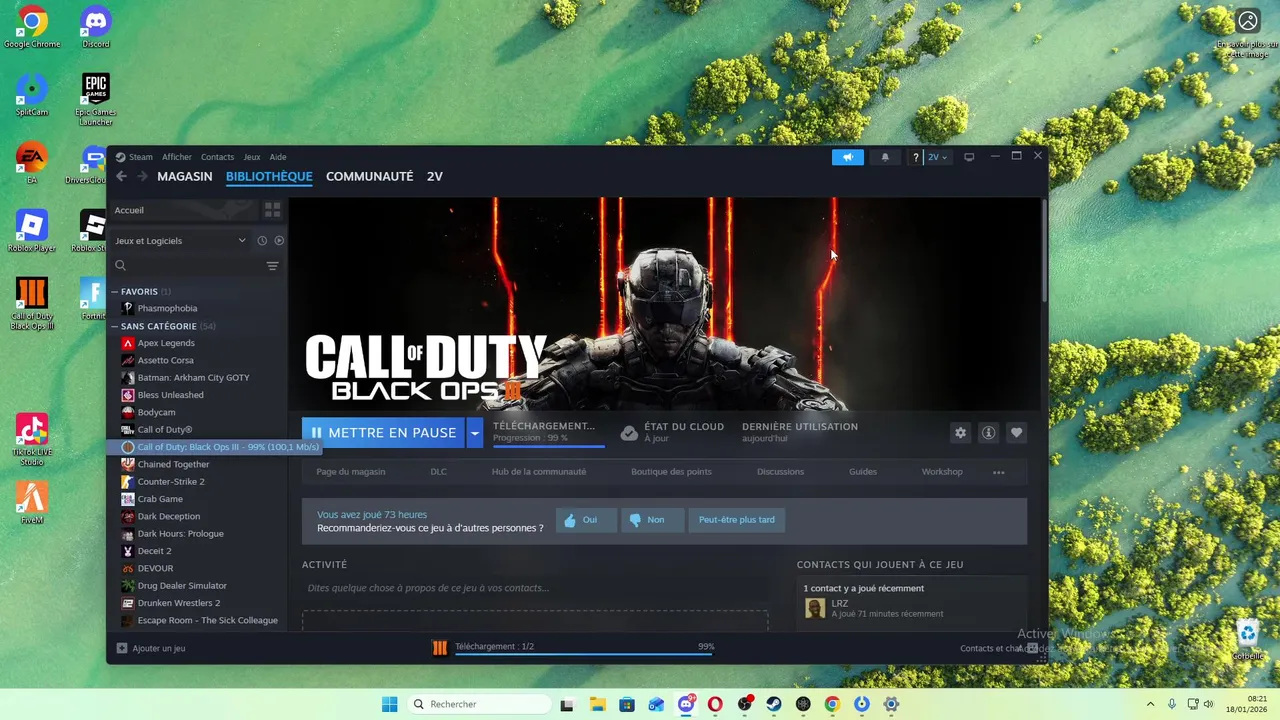The width and height of the screenshot is (1280, 720).
Task: Open the Steam menu
Action: [x=141, y=157]
